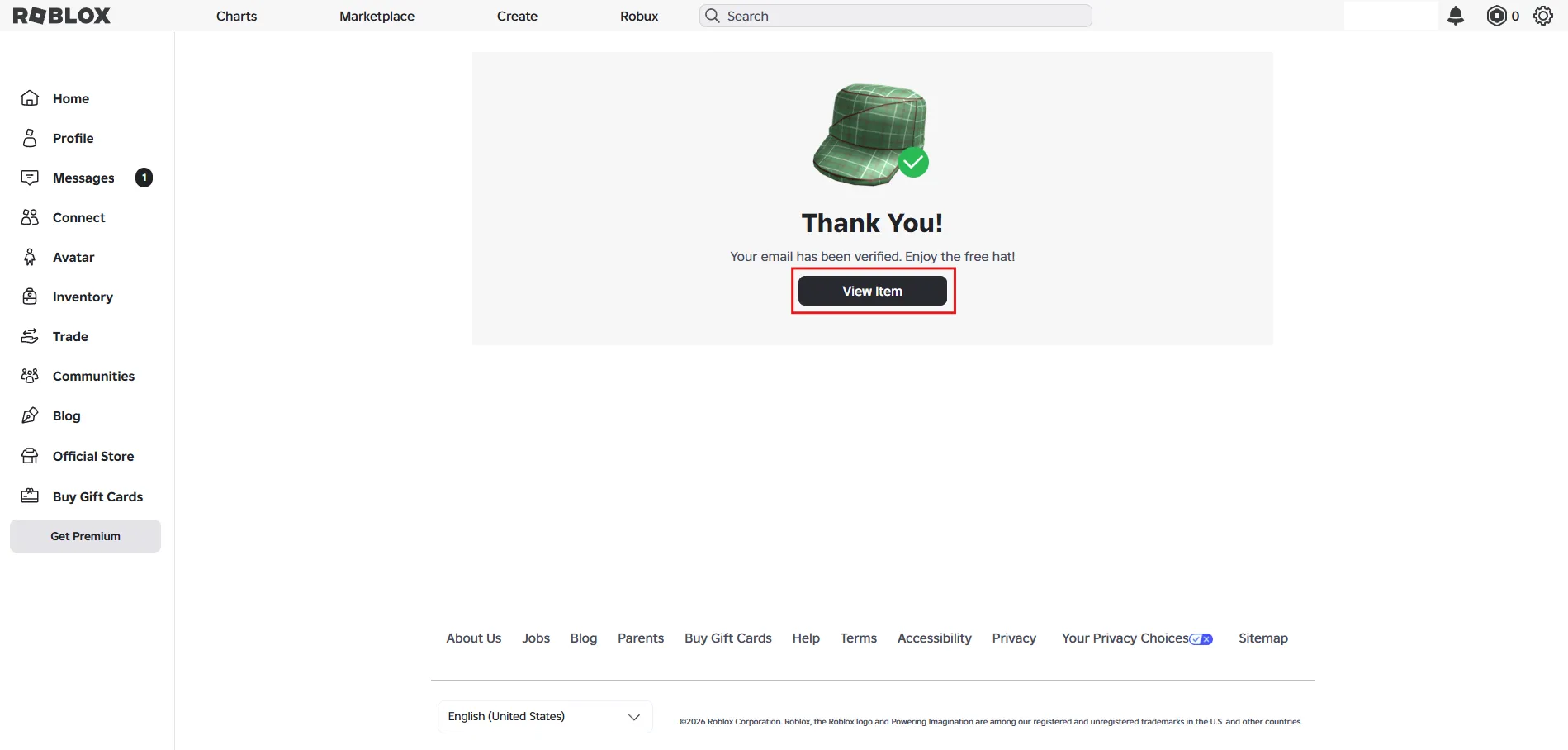The width and height of the screenshot is (1568, 750).
Task: Click the Roblox logo
Action: 62,16
